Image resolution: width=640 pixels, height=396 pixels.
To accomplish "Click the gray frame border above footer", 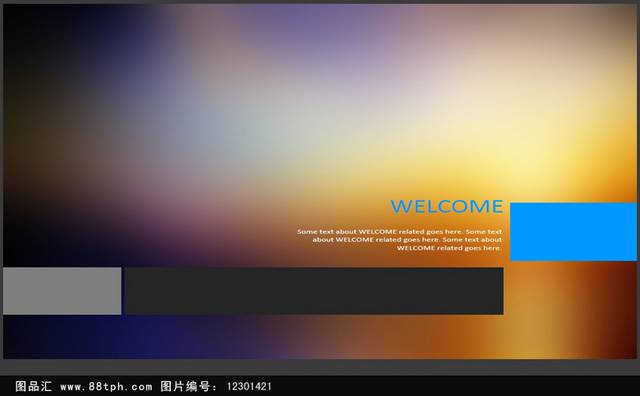I will click(x=320, y=367).
